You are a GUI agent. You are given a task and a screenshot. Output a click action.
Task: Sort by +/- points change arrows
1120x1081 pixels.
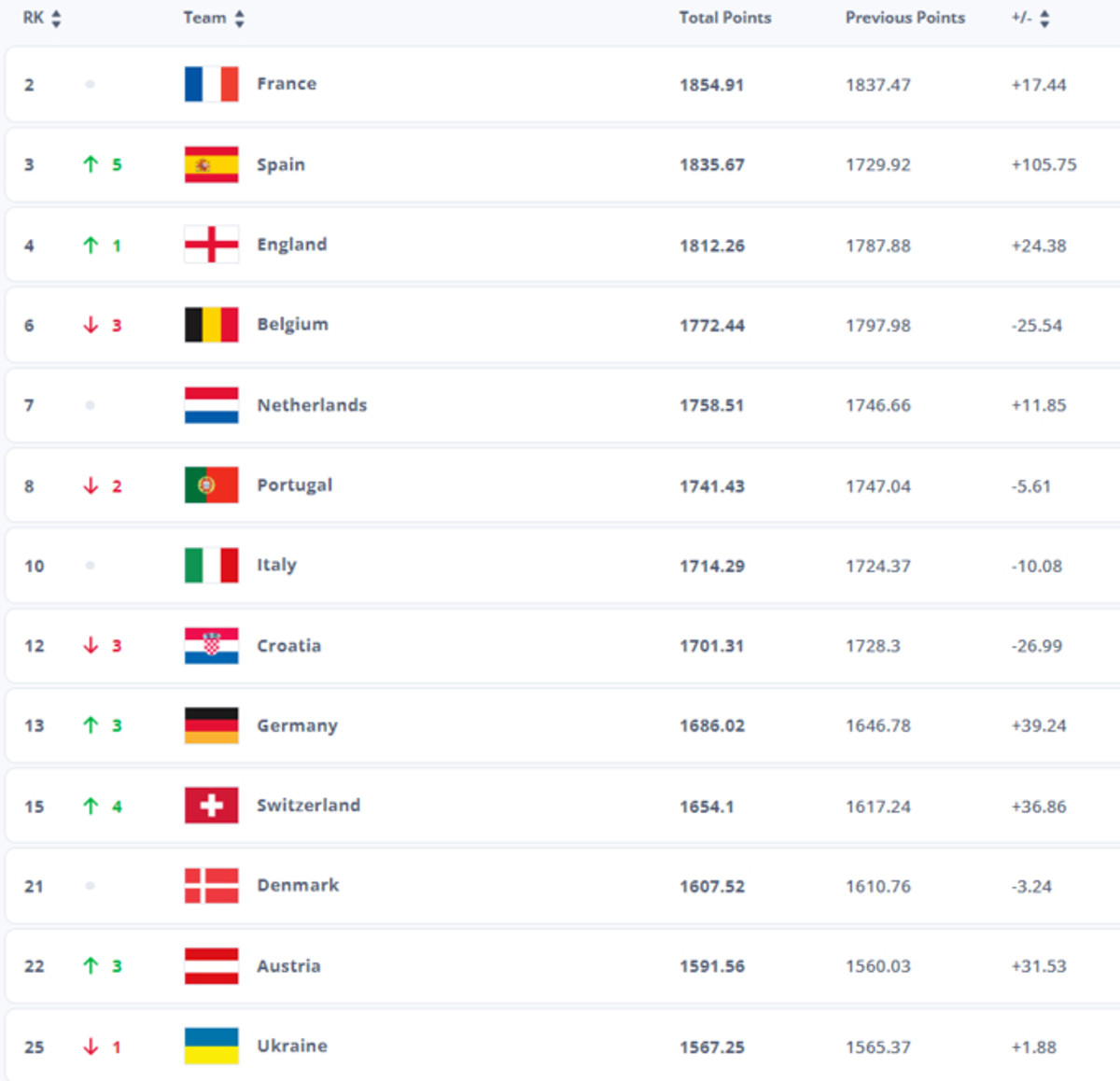click(1044, 19)
